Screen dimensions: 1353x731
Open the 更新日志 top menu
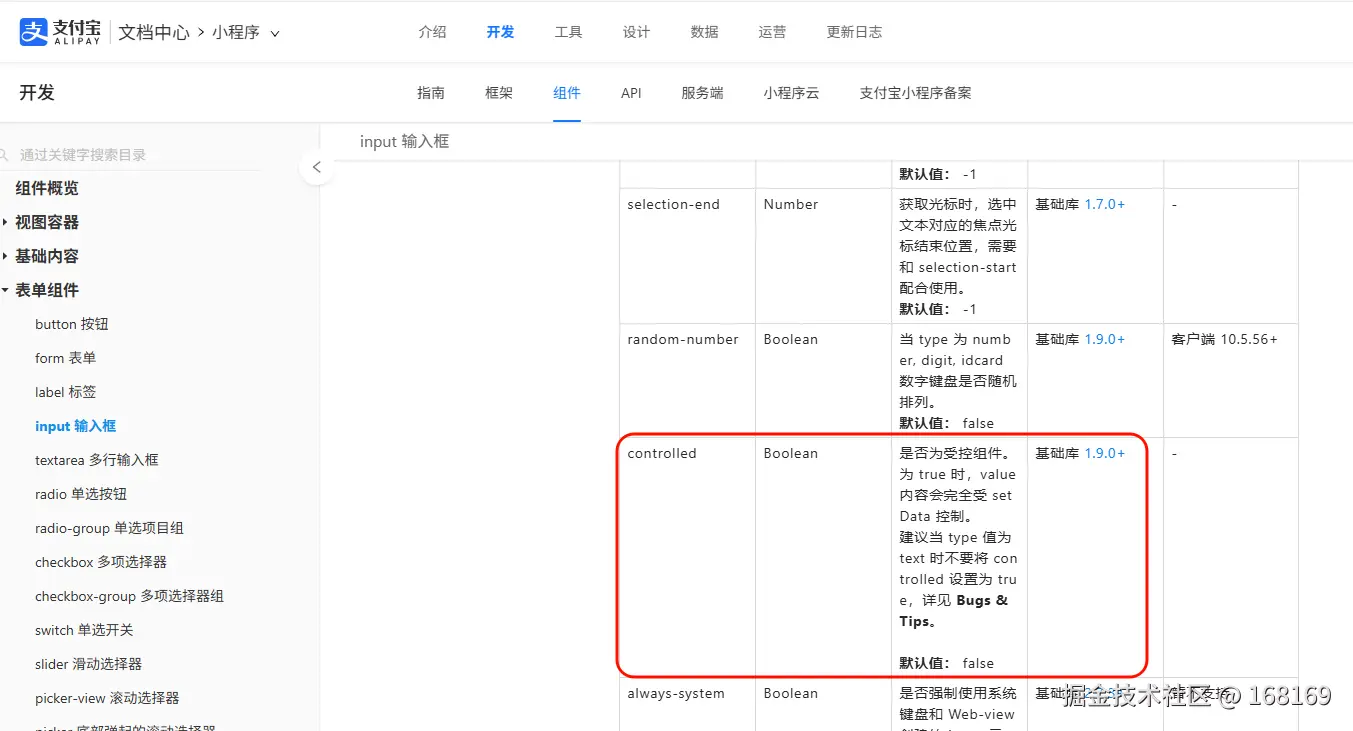tap(854, 32)
